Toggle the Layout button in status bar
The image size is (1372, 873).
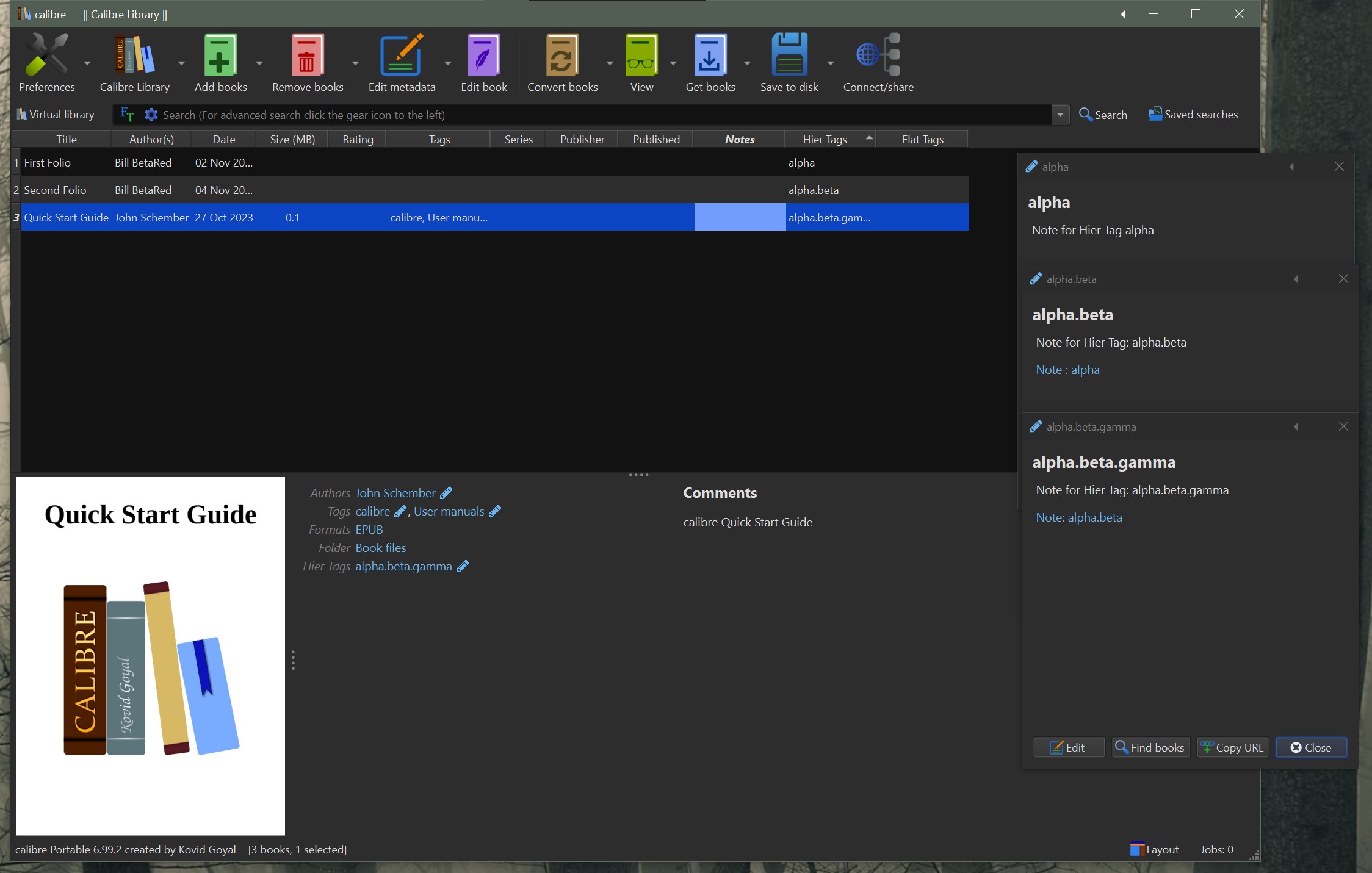coord(1154,849)
